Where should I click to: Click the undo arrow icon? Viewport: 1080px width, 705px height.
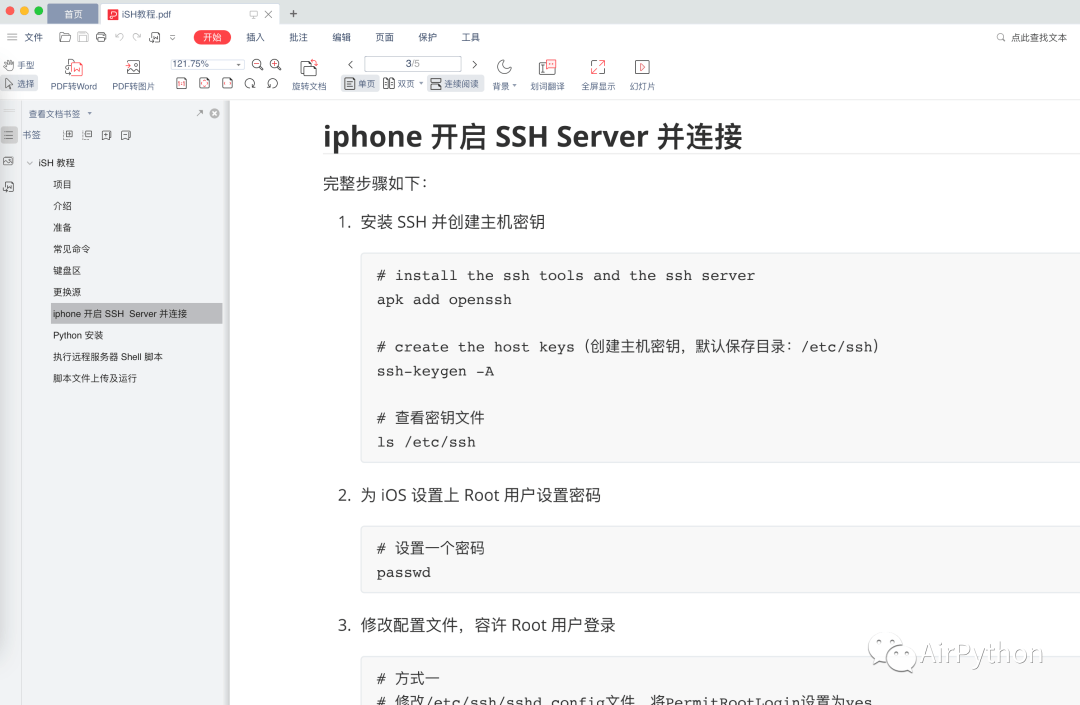click(x=119, y=37)
